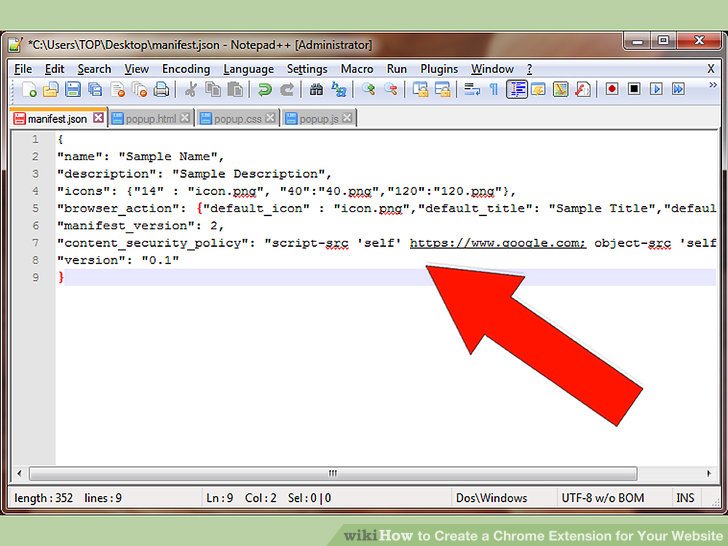Open Find with the binoculars icon
This screenshot has height=546, width=728.
pos(316,89)
